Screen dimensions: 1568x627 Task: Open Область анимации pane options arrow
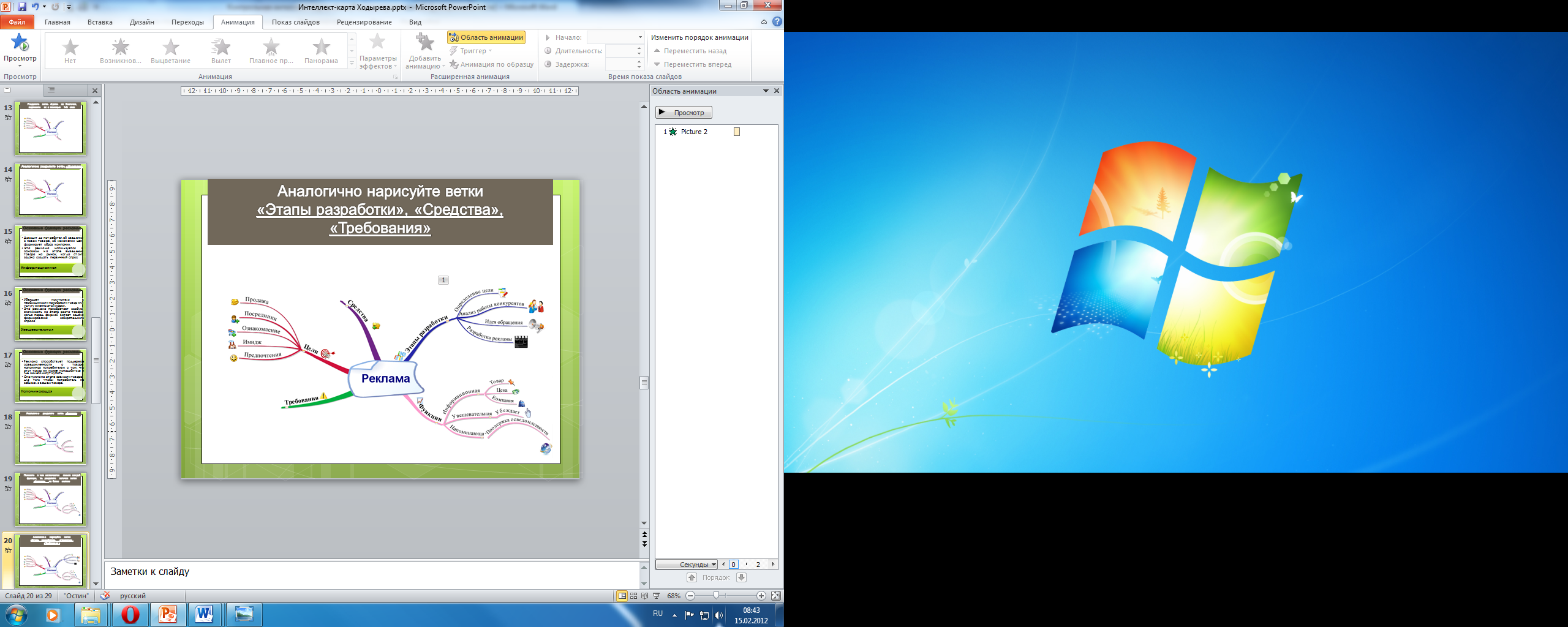pos(766,91)
